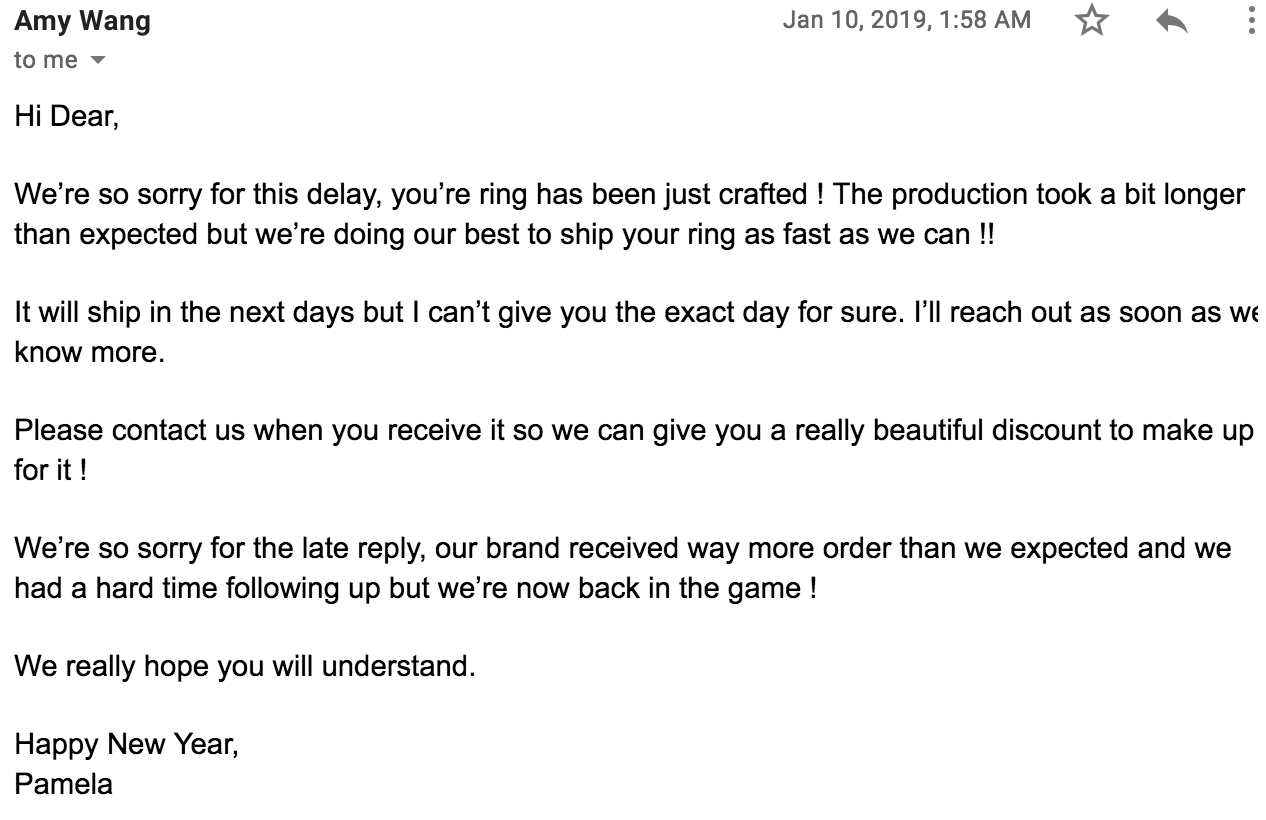
Task: Select the sender name Amy Wang
Action: point(82,21)
